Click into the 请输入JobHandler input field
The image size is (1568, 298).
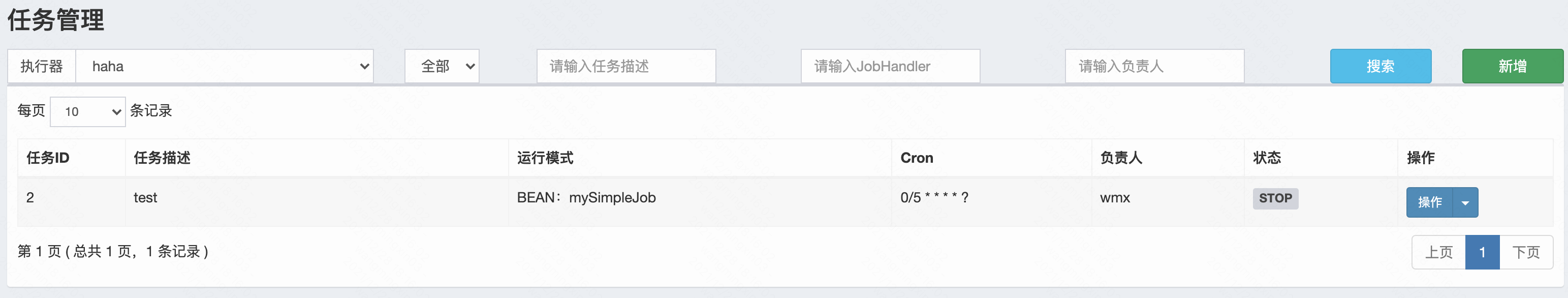coord(890,67)
